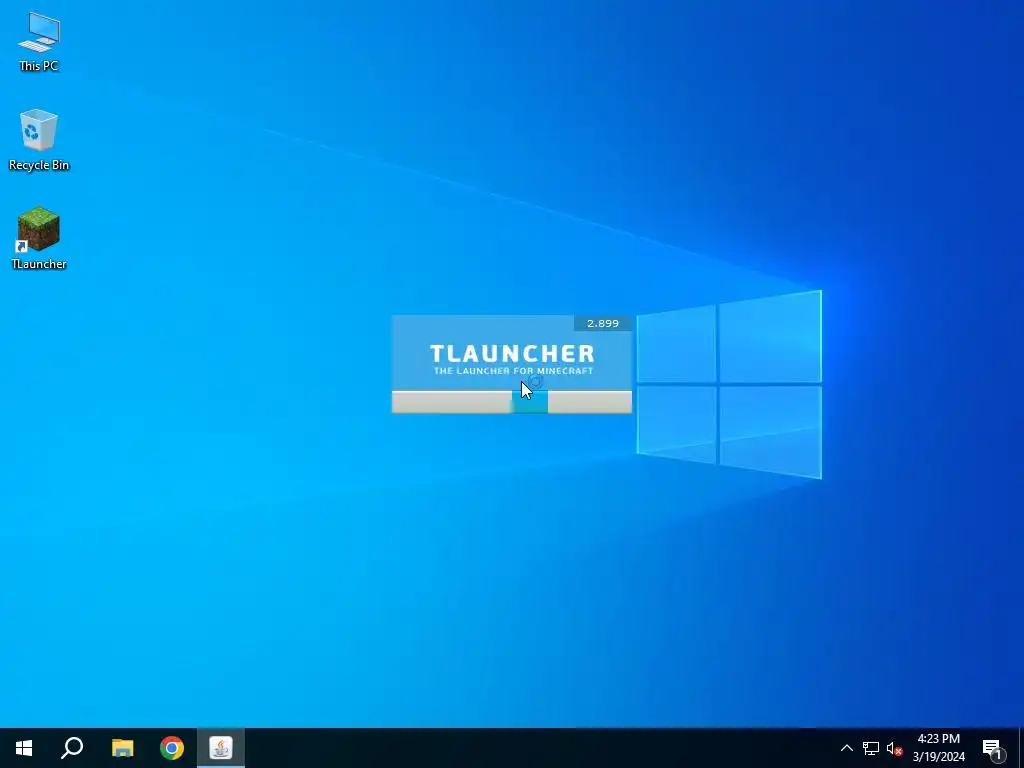Viewport: 1024px width, 768px height.
Task: Click the TLAUNCHER splash title
Action: pyautogui.click(x=512, y=353)
